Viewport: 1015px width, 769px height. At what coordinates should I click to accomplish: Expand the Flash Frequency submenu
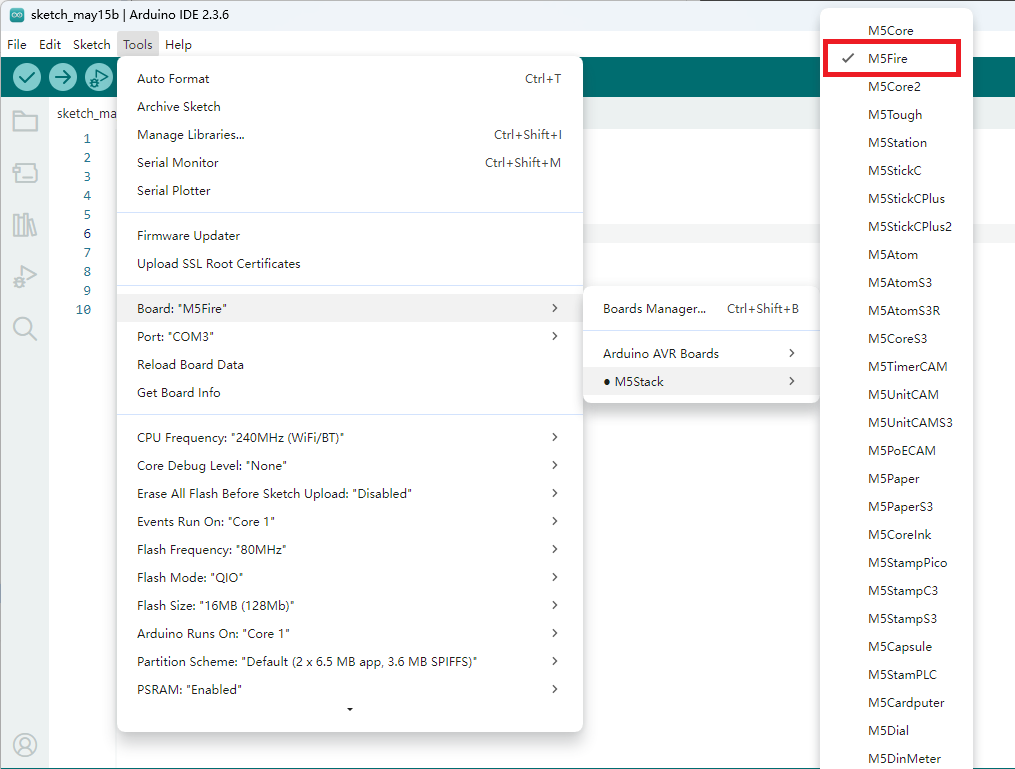[x=350, y=550]
